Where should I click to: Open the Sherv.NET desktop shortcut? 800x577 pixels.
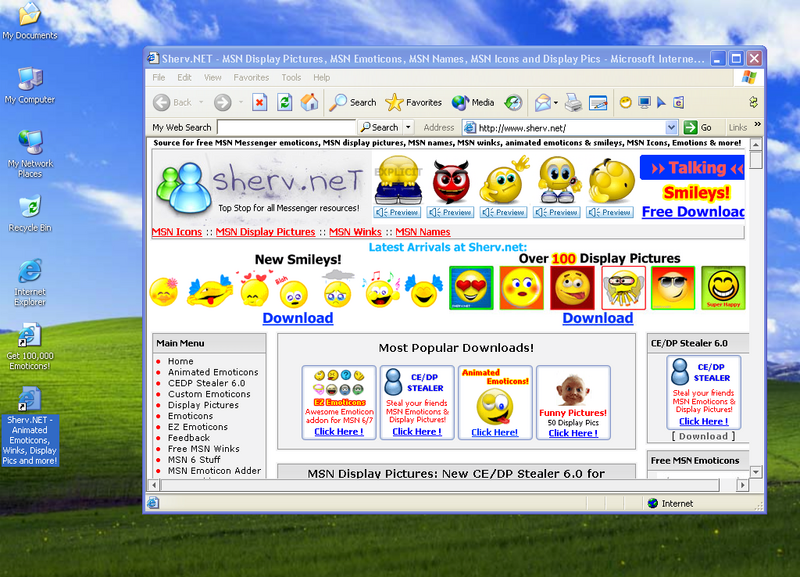click(30, 426)
